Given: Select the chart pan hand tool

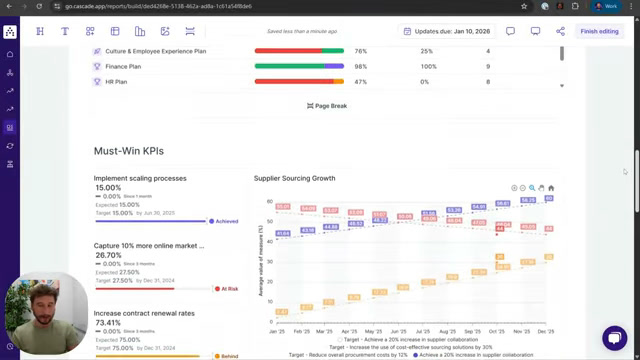Looking at the screenshot, I should (x=541, y=188).
